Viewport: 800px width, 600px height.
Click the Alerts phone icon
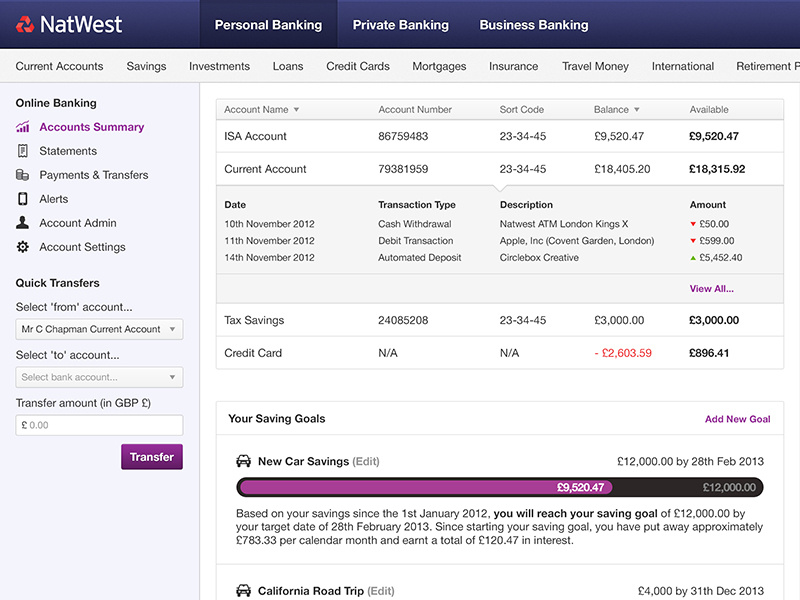22,199
